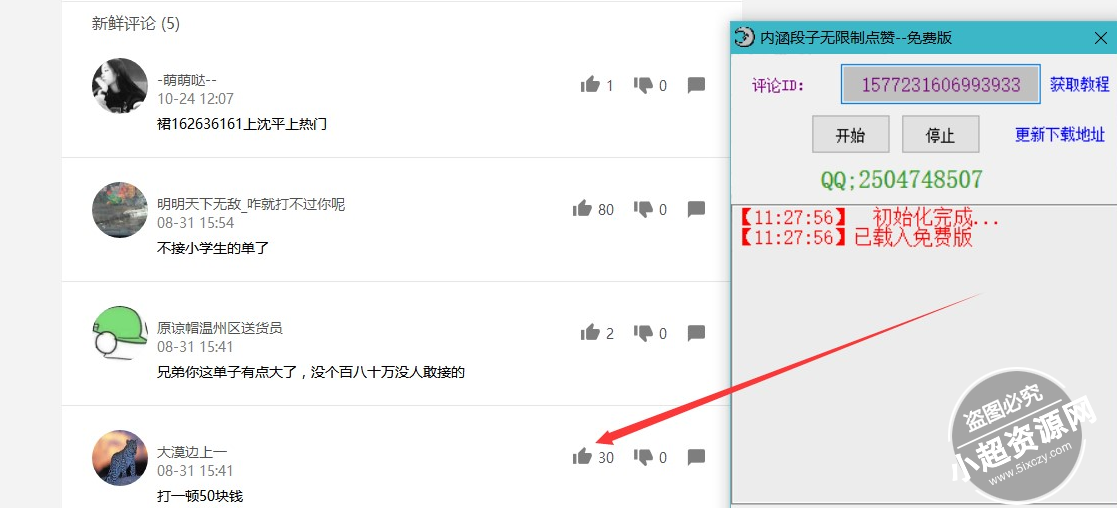
Task: Open the 获取教程 link
Action: 1079,84
